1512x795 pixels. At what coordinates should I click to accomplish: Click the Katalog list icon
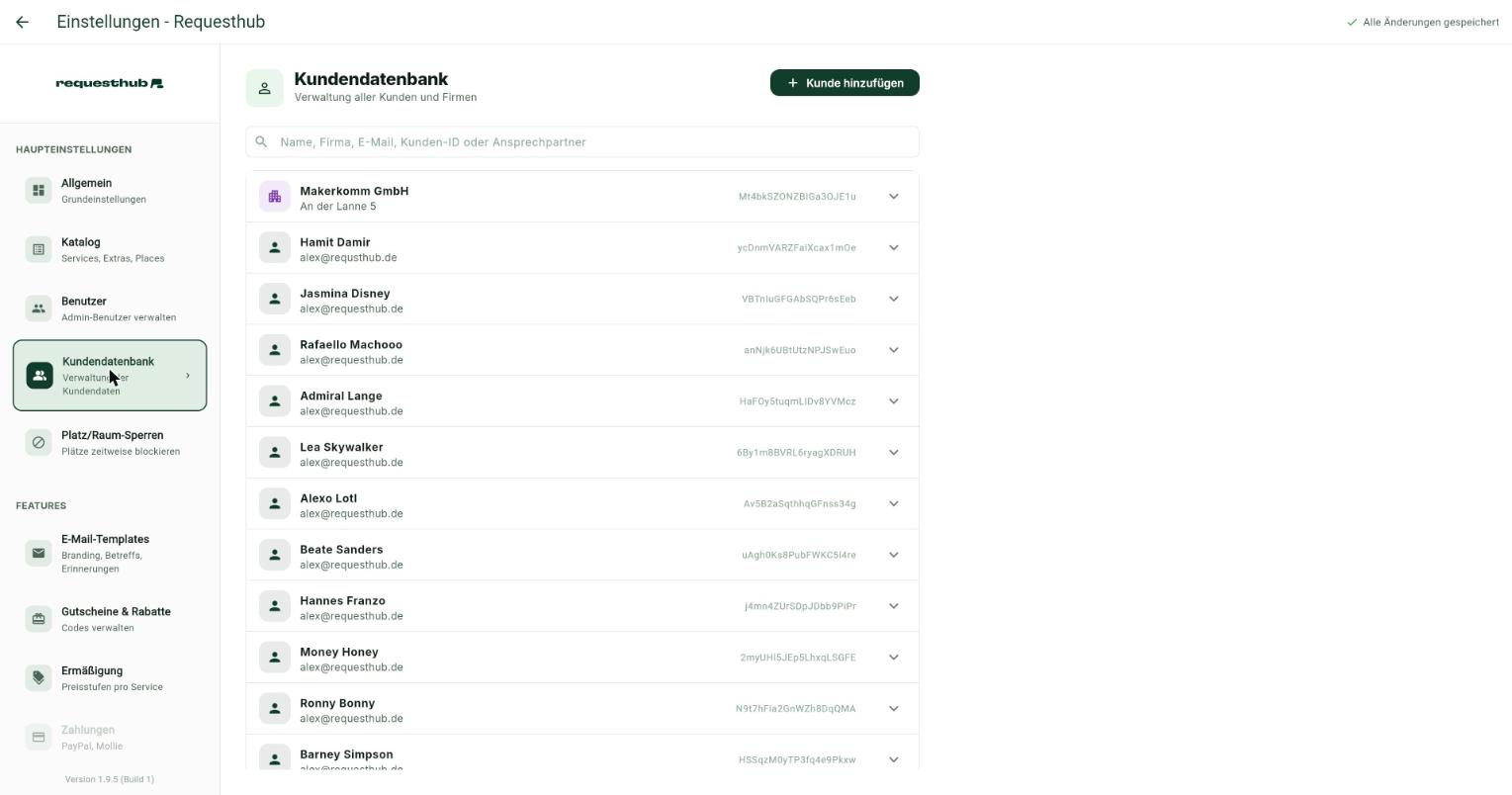click(39, 249)
